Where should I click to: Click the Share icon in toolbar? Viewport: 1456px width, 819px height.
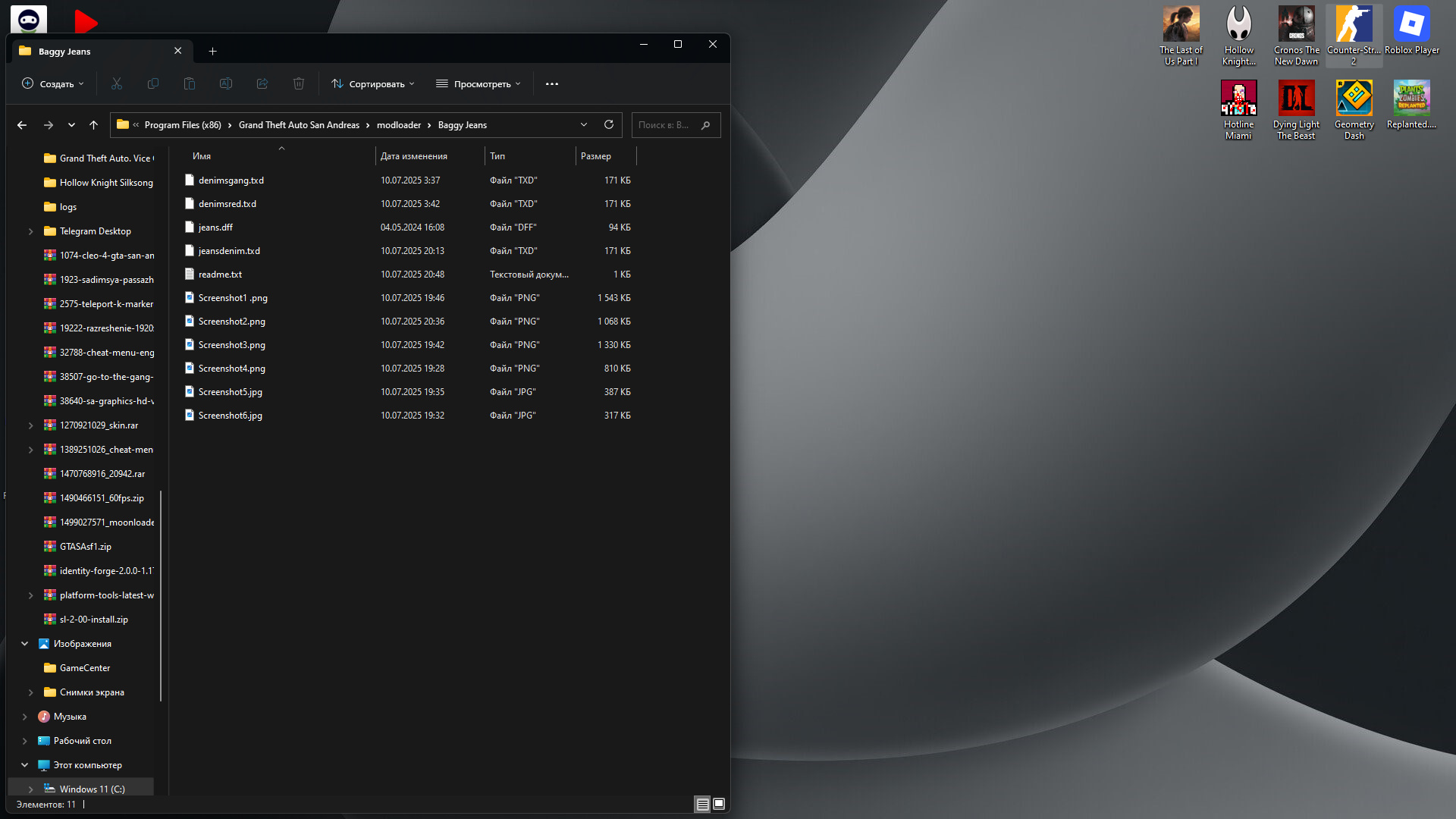click(x=262, y=83)
